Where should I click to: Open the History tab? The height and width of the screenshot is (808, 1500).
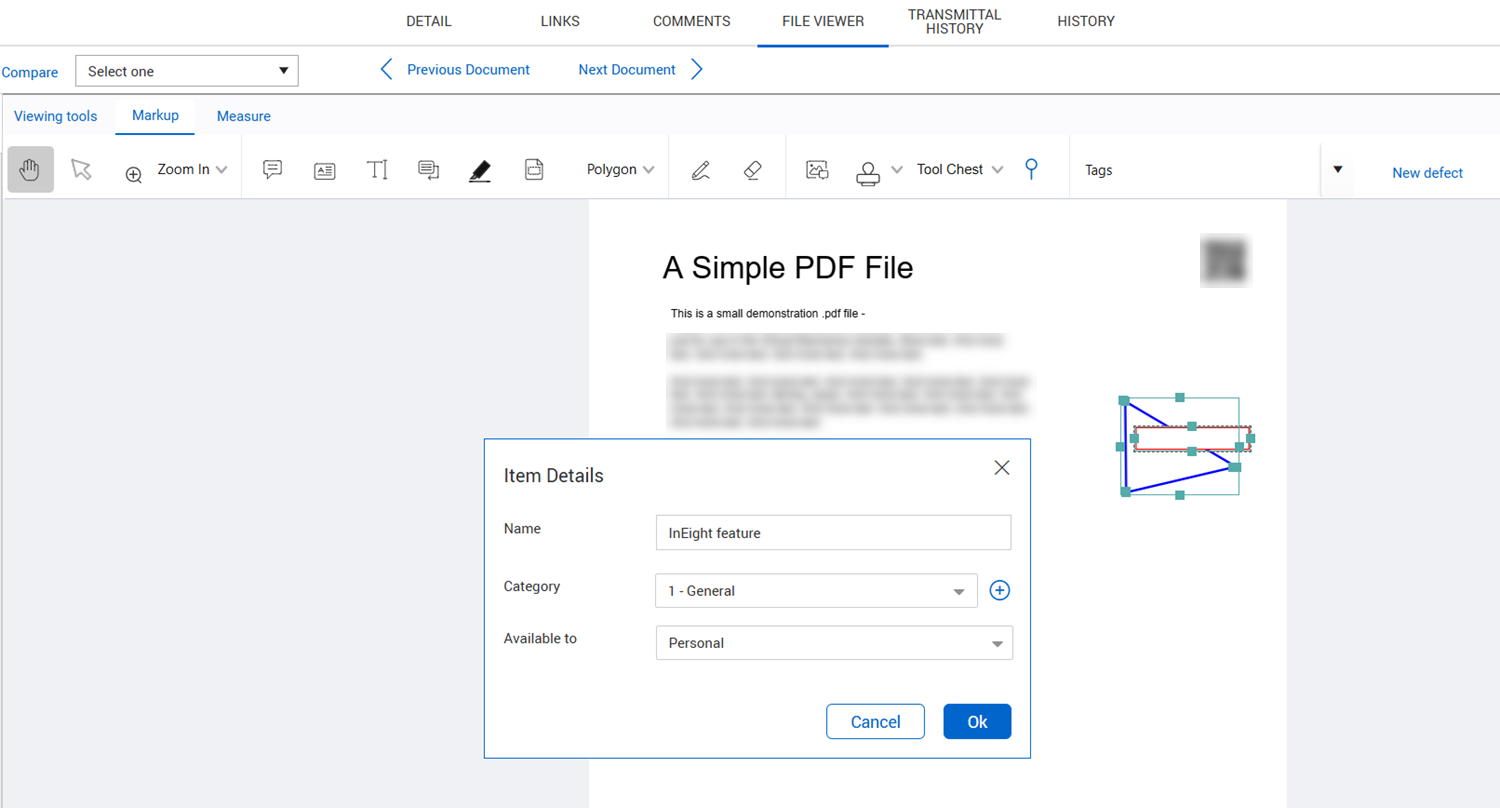[x=1086, y=21]
